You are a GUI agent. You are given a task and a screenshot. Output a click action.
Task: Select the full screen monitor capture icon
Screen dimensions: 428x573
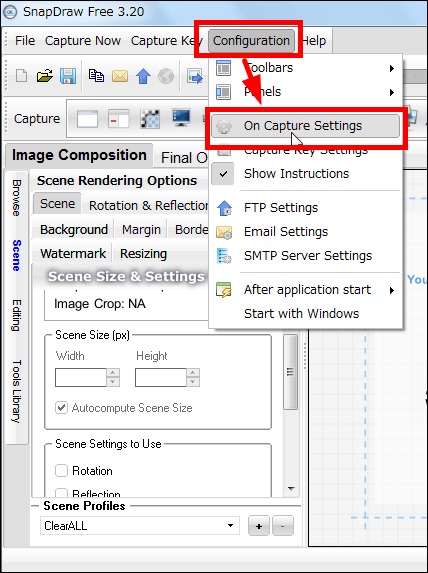[x=182, y=118]
